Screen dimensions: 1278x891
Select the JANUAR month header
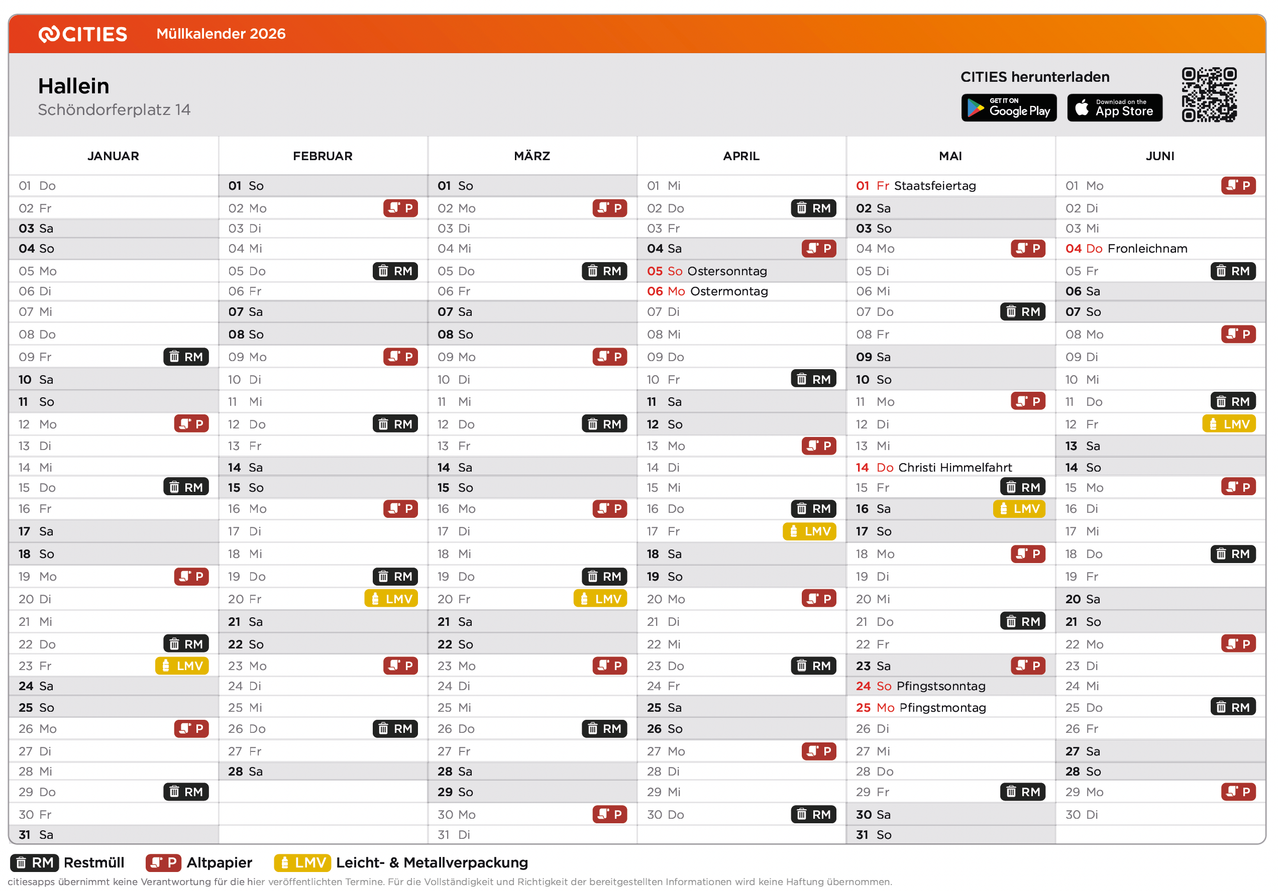[113, 156]
